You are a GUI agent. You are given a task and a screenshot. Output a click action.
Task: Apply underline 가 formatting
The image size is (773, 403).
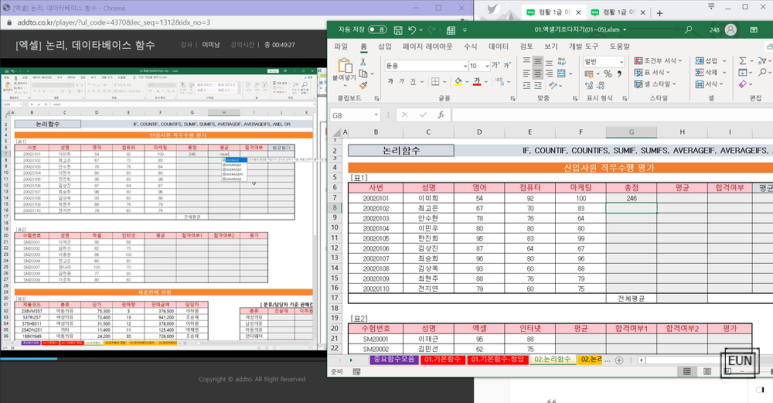tap(413, 81)
